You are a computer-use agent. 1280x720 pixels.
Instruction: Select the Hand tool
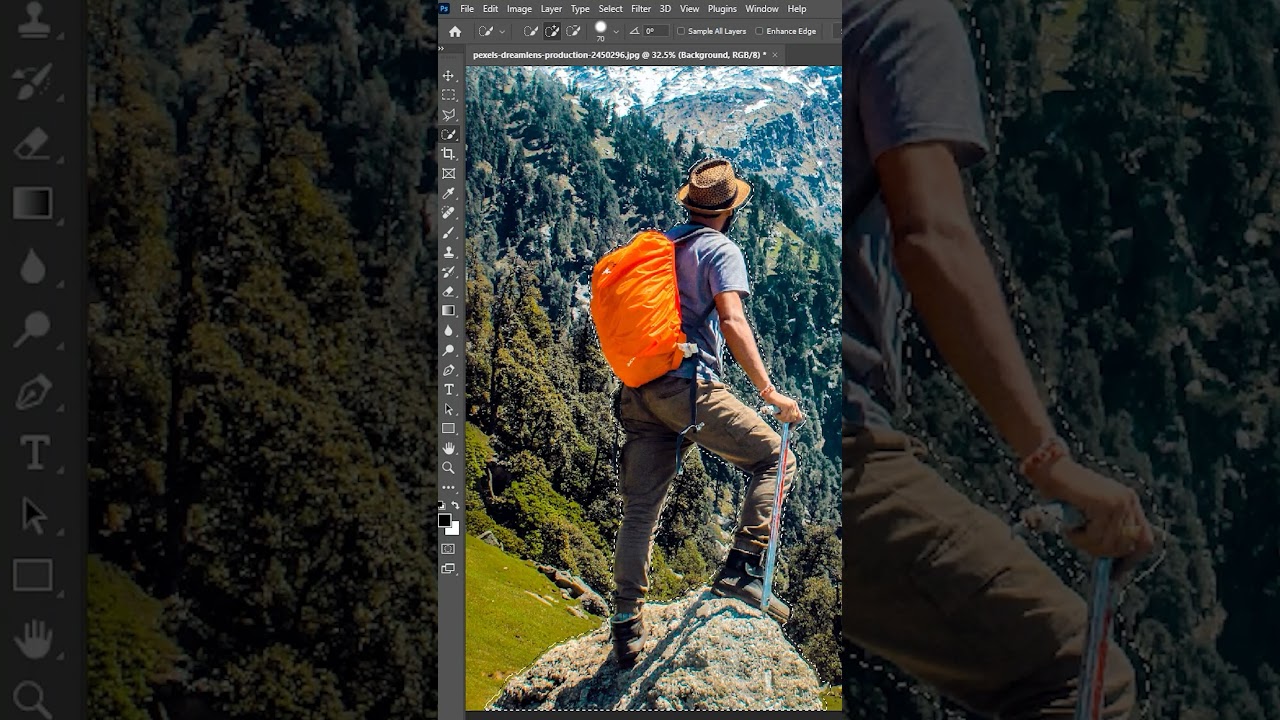[449, 448]
